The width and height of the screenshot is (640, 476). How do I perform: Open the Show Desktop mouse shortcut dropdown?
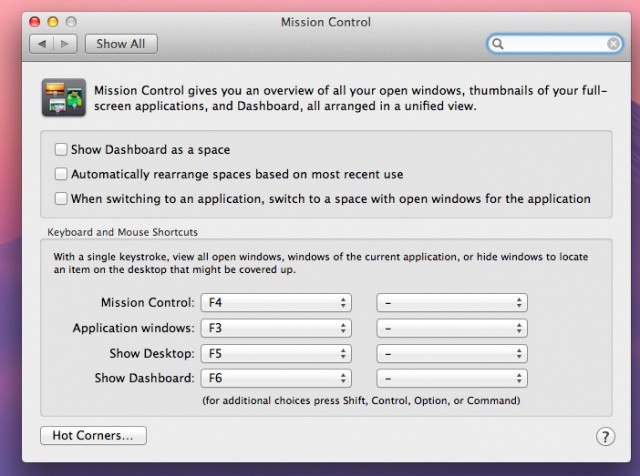click(452, 354)
